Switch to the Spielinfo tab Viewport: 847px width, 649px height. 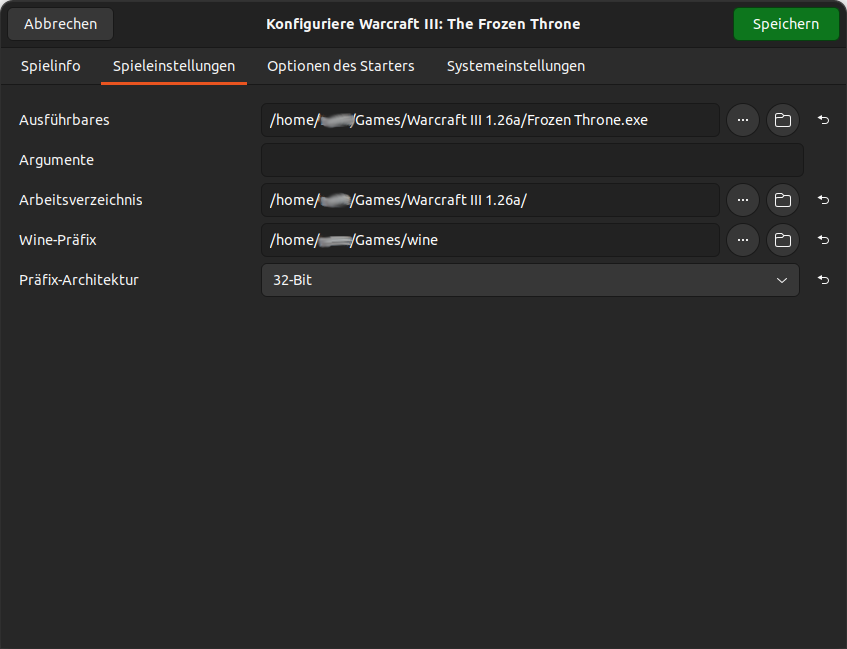(x=51, y=66)
